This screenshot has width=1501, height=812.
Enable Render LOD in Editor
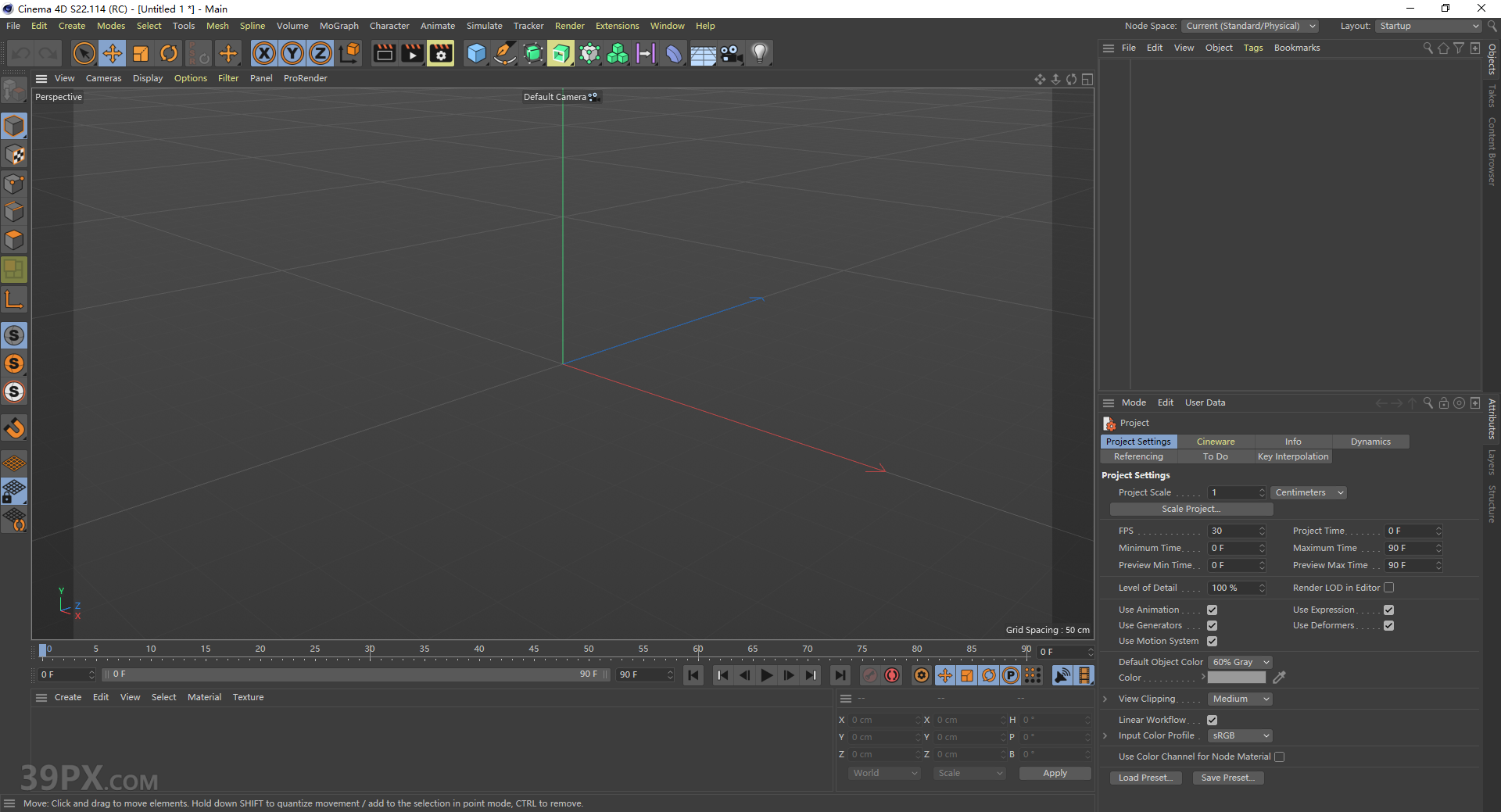(x=1389, y=587)
